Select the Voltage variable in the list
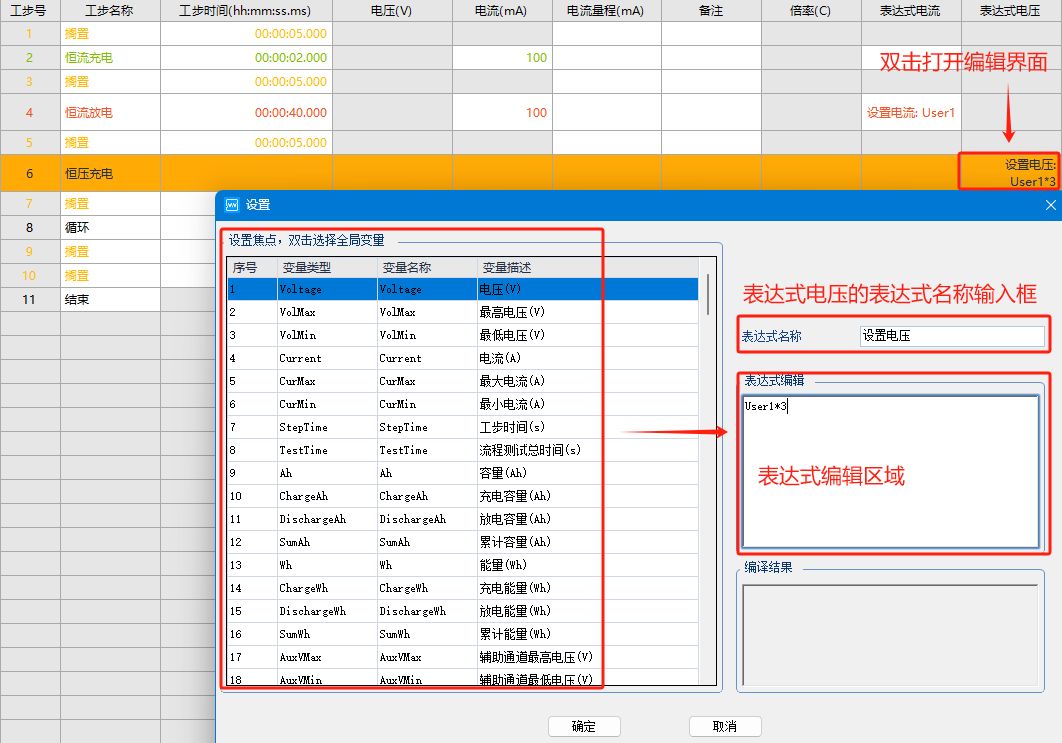This screenshot has width=1062, height=743. 400,288
